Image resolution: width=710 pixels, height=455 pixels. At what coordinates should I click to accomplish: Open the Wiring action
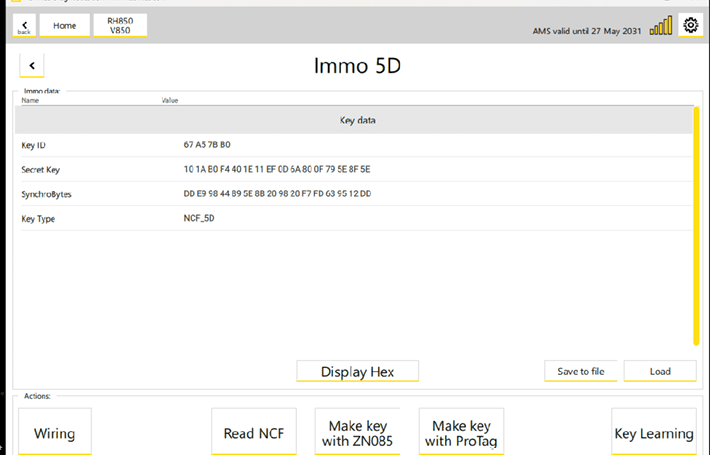[x=55, y=431]
